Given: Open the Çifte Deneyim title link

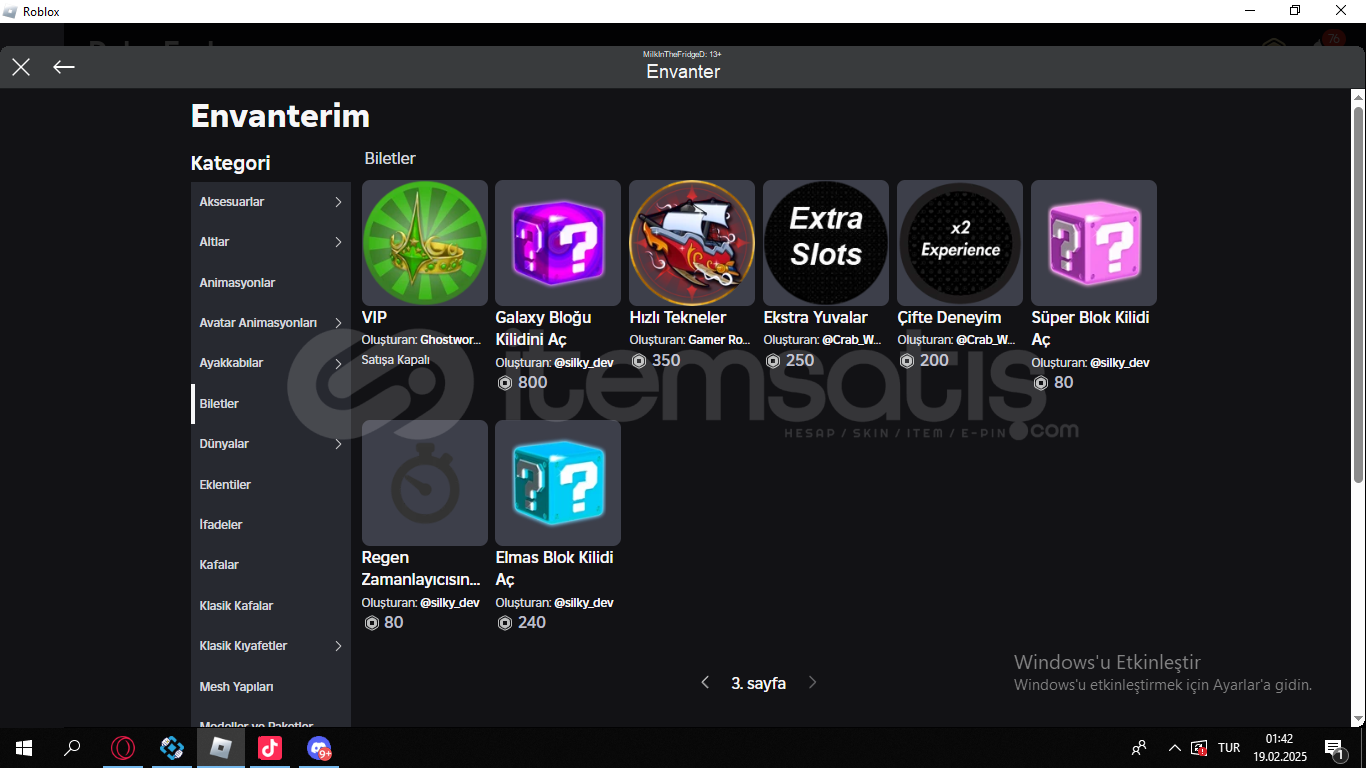Looking at the screenshot, I should click(x=949, y=317).
